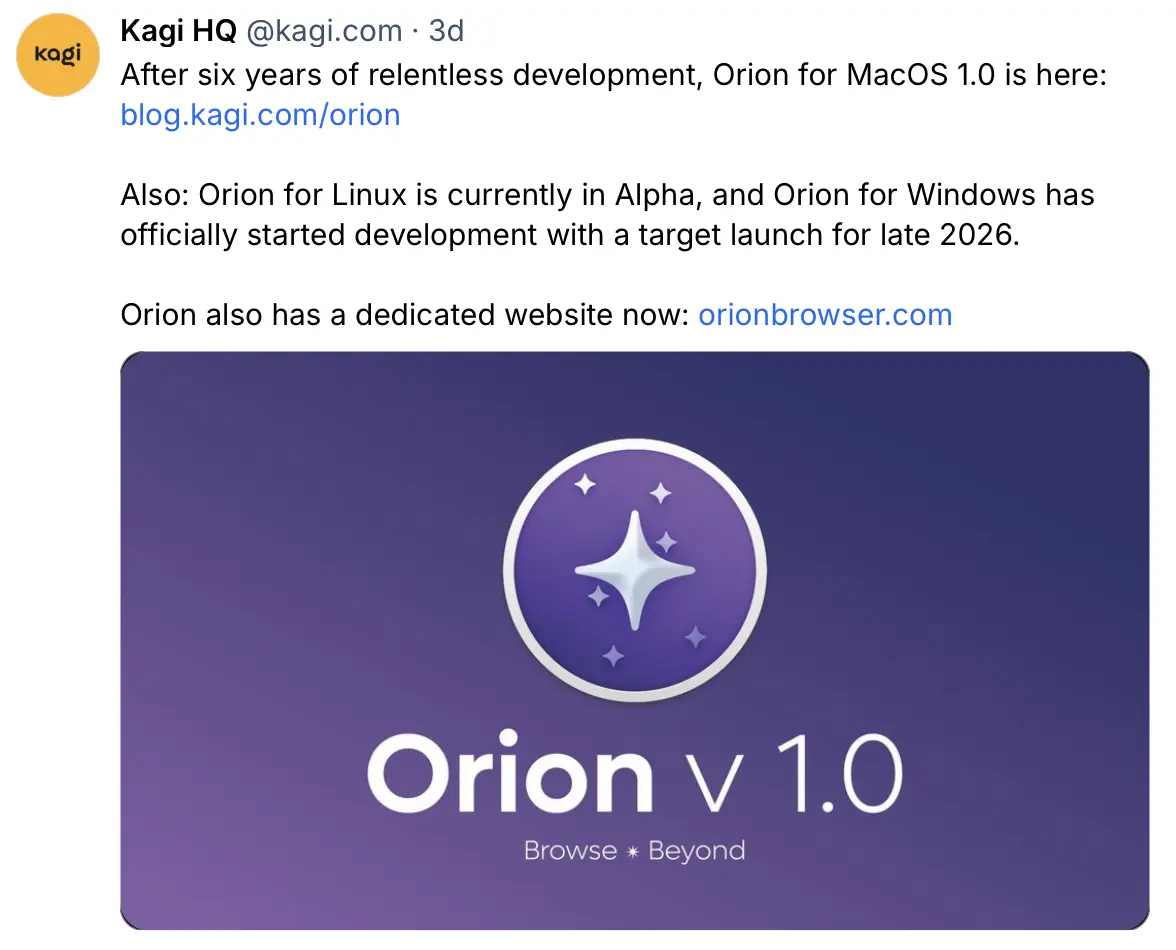Image resolution: width=1176 pixels, height=950 pixels.
Task: Click the word Browse in the tagline
Action: pyautogui.click(x=570, y=852)
